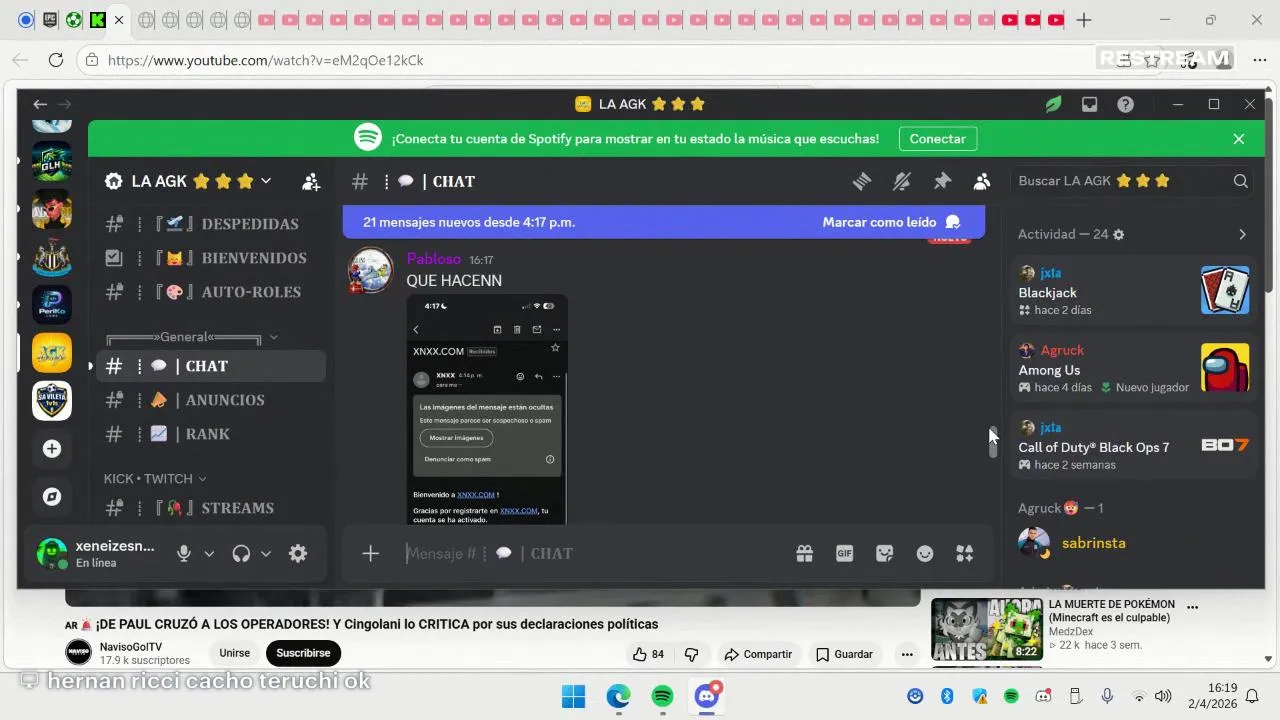Viewport: 1280px width, 720px height.
Task: Expand the Activity panel arrow
Action: (1242, 234)
